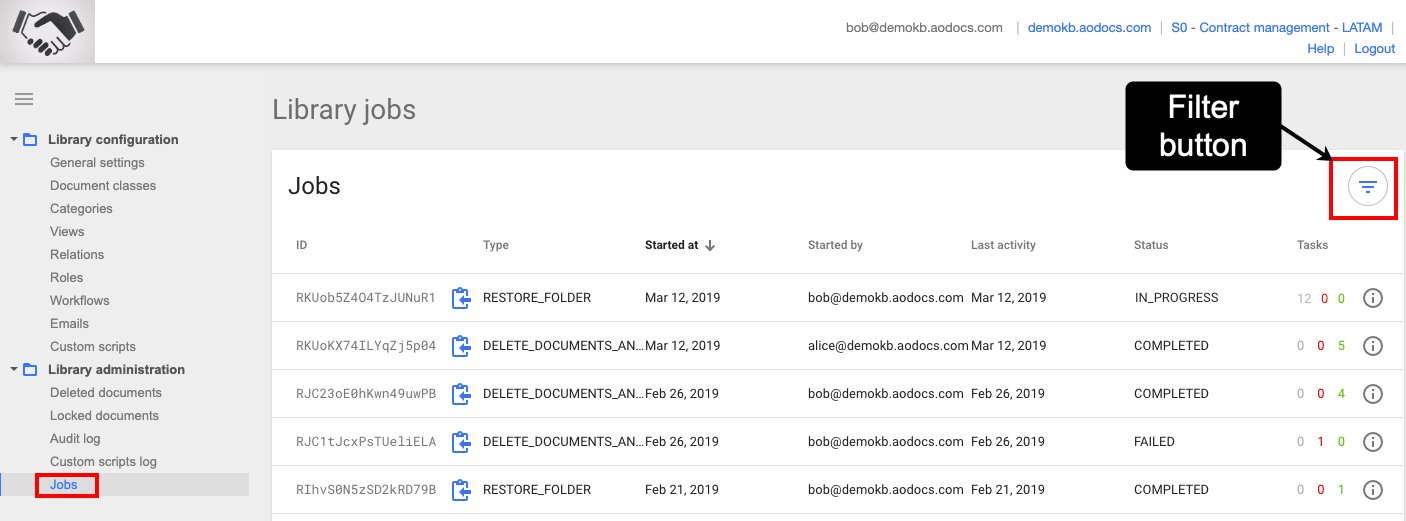Open info for job RJC23oE0hKwn49uwPB

pos(1373,394)
